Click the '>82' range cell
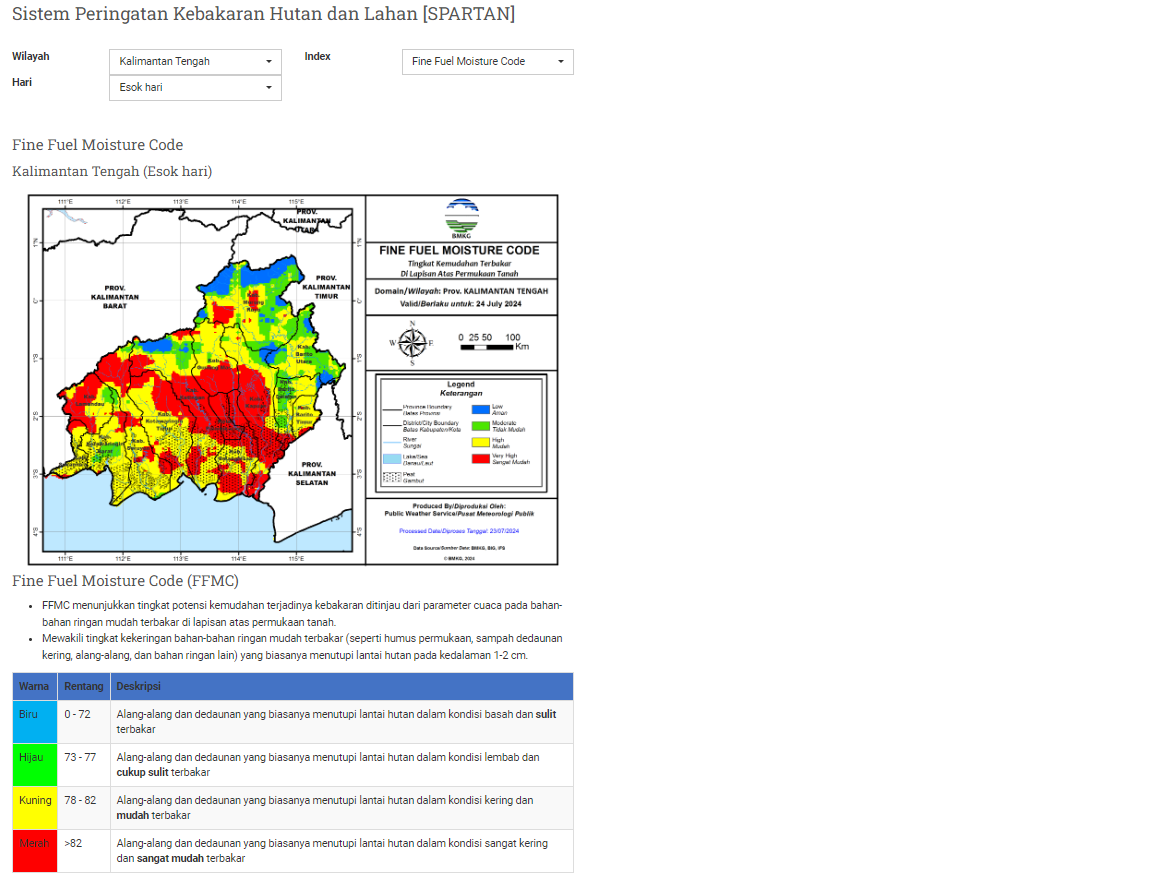 click(84, 851)
